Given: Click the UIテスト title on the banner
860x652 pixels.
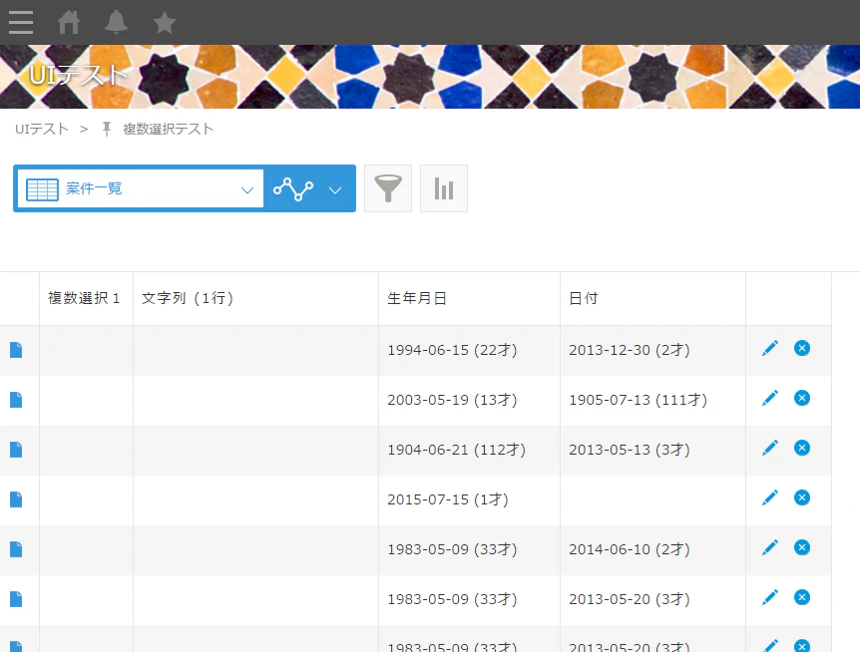Looking at the screenshot, I should (x=78, y=75).
